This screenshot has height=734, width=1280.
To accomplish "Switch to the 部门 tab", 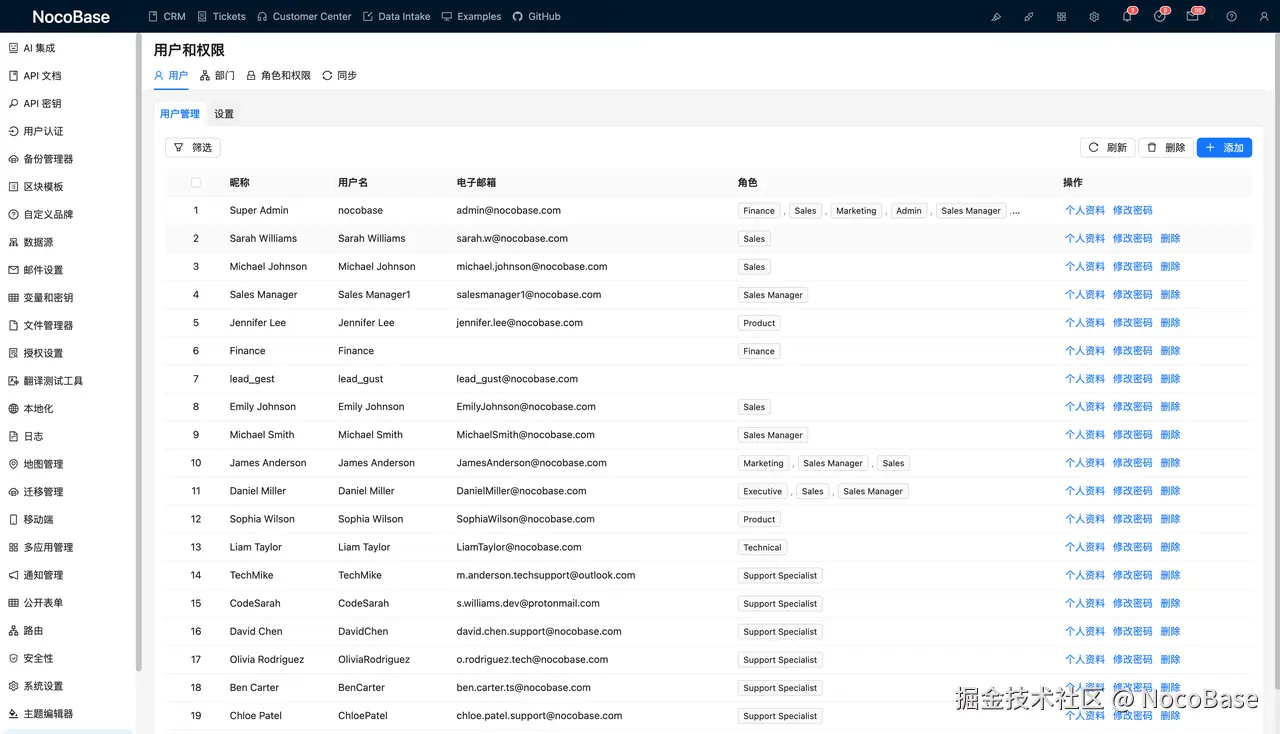I will (217, 76).
